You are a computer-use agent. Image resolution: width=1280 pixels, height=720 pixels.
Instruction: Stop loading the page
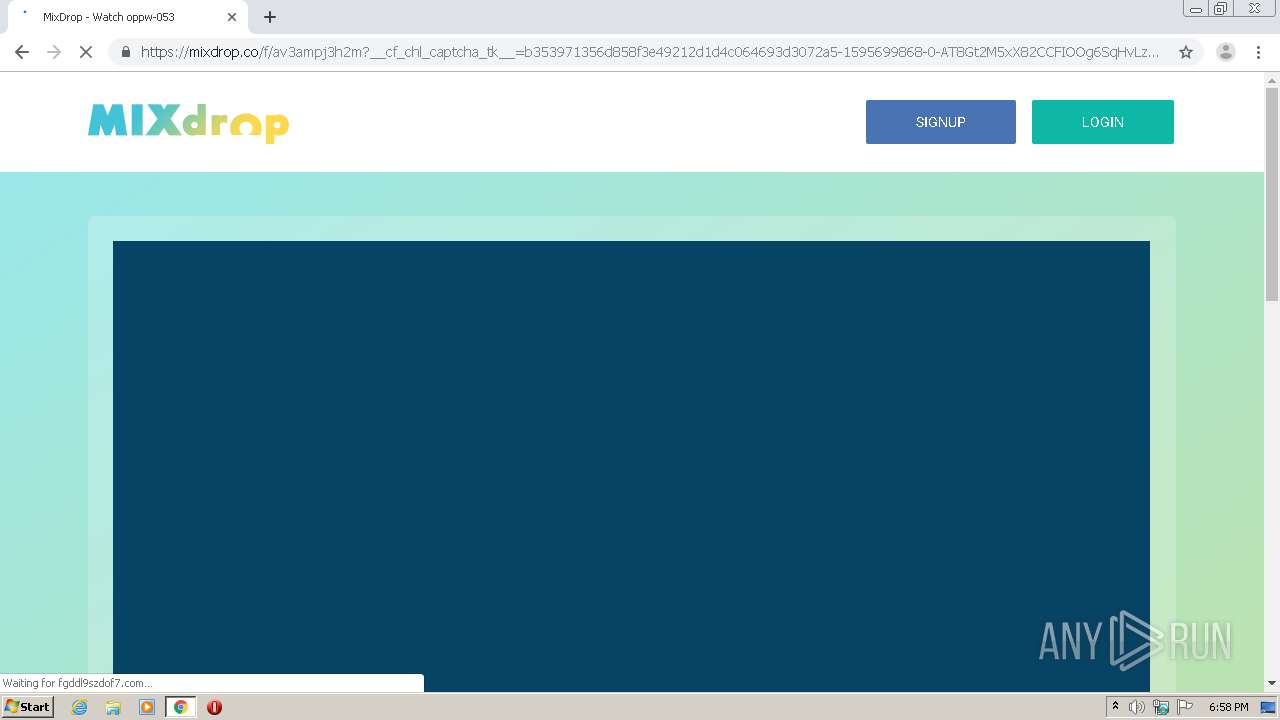pyautogui.click(x=86, y=52)
